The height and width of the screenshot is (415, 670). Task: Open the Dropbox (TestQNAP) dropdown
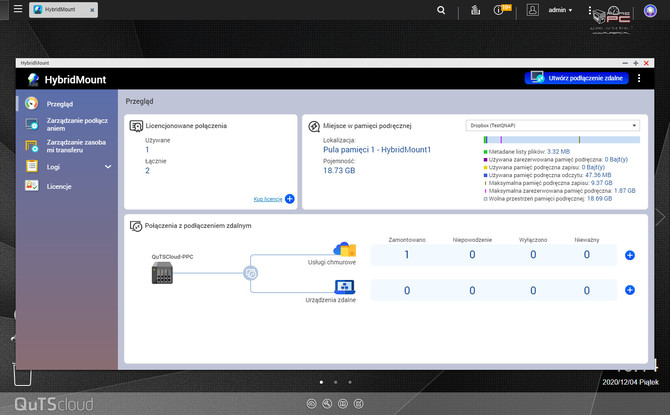[x=552, y=125]
